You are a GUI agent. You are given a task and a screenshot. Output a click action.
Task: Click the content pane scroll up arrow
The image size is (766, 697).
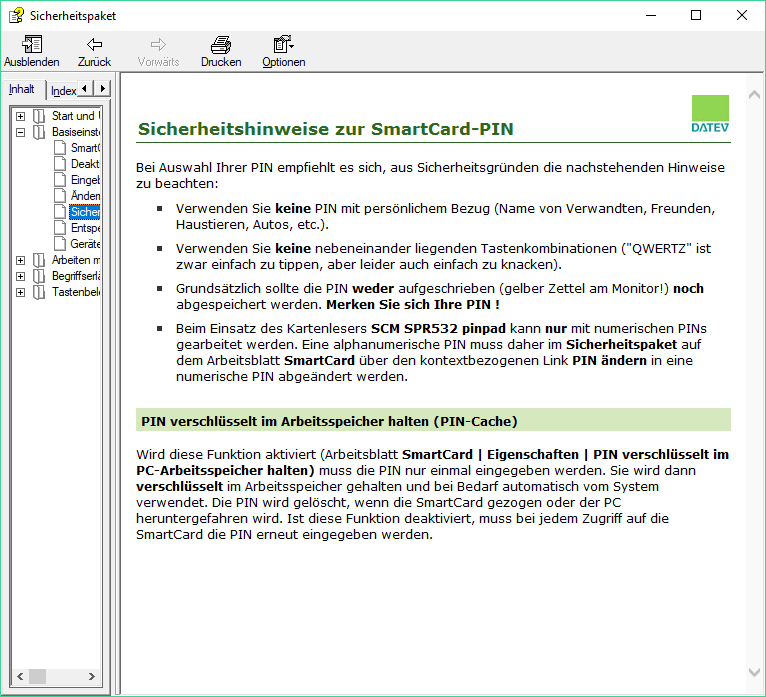point(754,95)
